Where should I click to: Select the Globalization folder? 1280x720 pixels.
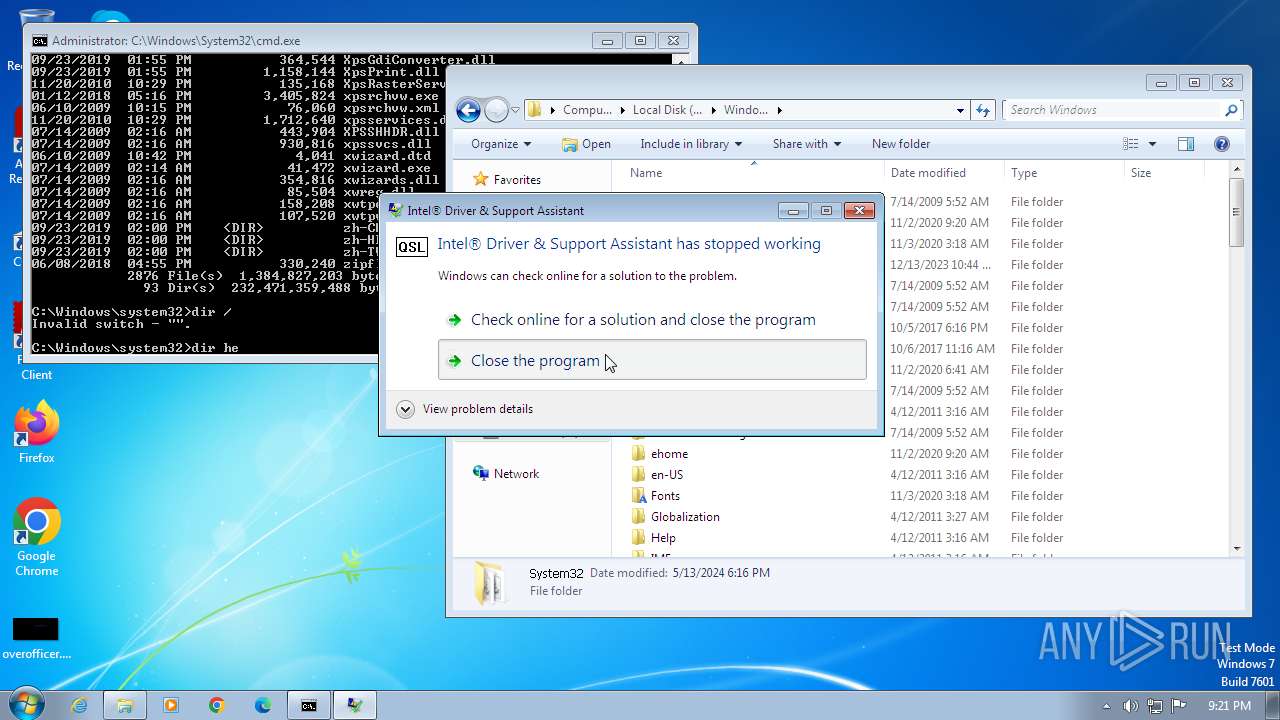tap(685, 517)
